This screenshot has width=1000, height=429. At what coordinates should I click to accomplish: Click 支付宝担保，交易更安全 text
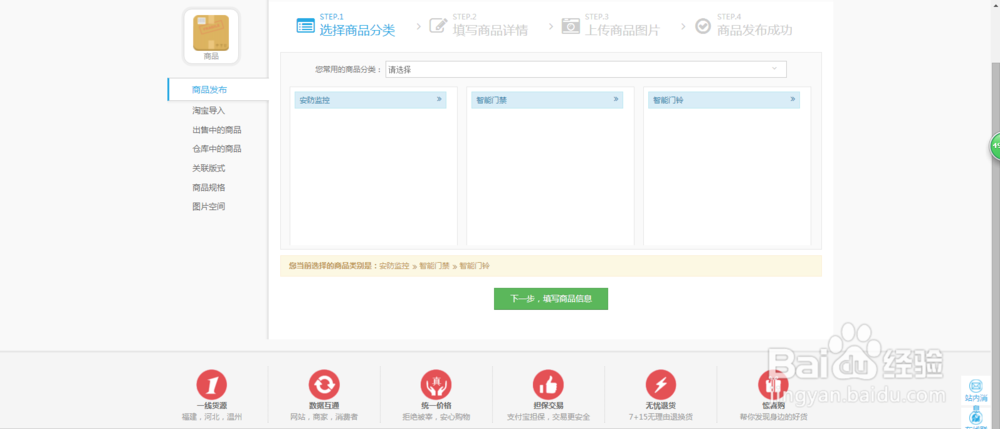548,418
